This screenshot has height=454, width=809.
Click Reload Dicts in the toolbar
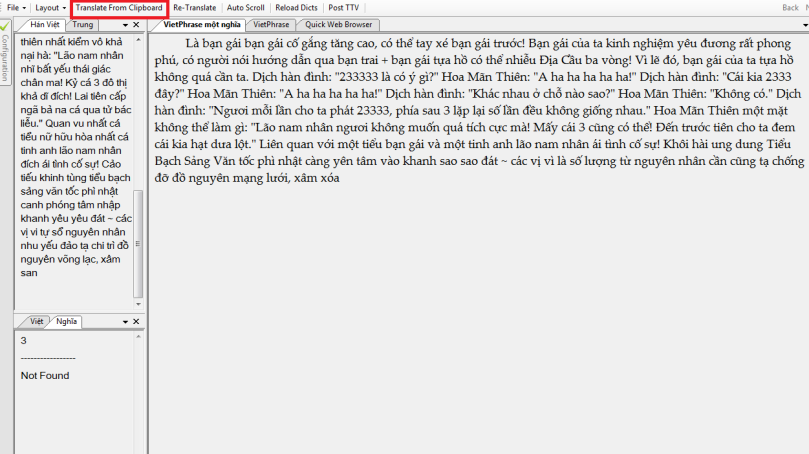(x=296, y=7)
